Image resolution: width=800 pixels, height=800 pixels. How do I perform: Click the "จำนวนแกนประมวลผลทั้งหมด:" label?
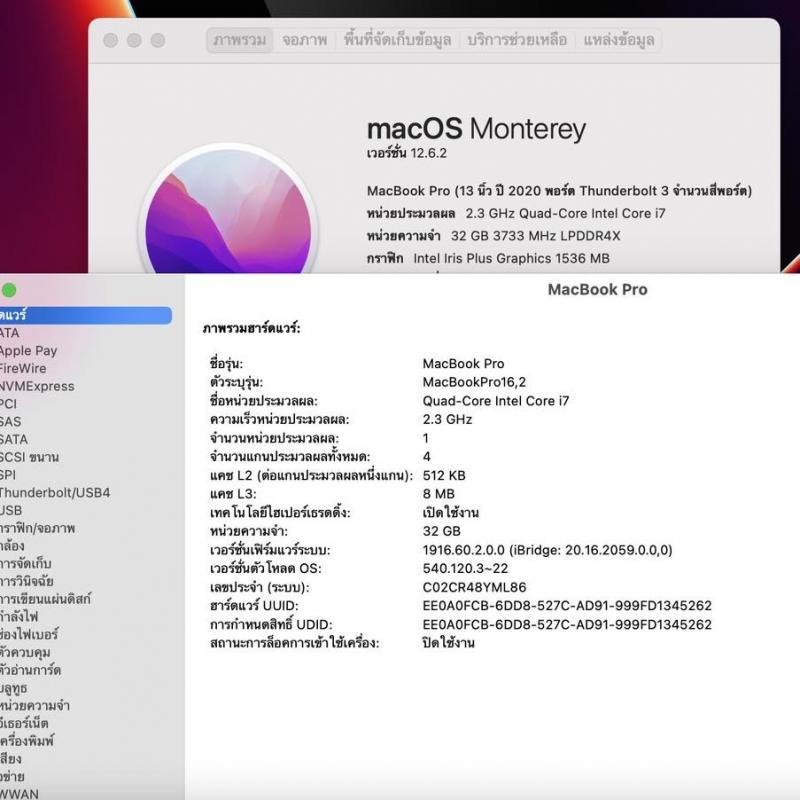coord(290,457)
